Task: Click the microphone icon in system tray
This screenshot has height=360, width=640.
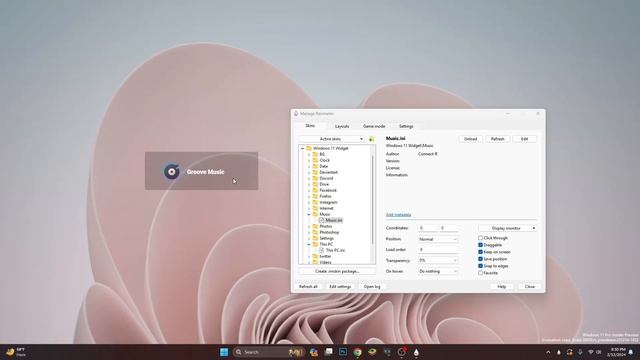Action: (x=580, y=352)
